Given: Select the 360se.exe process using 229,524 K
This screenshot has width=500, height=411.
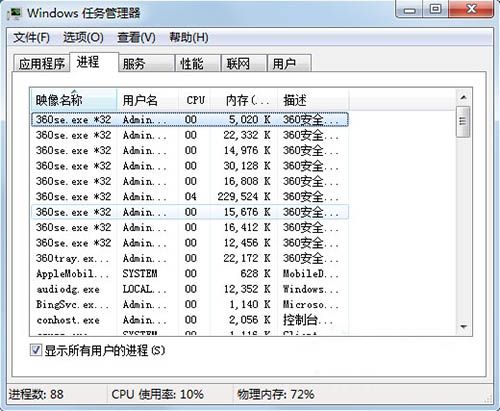Looking at the screenshot, I should click(x=190, y=197).
